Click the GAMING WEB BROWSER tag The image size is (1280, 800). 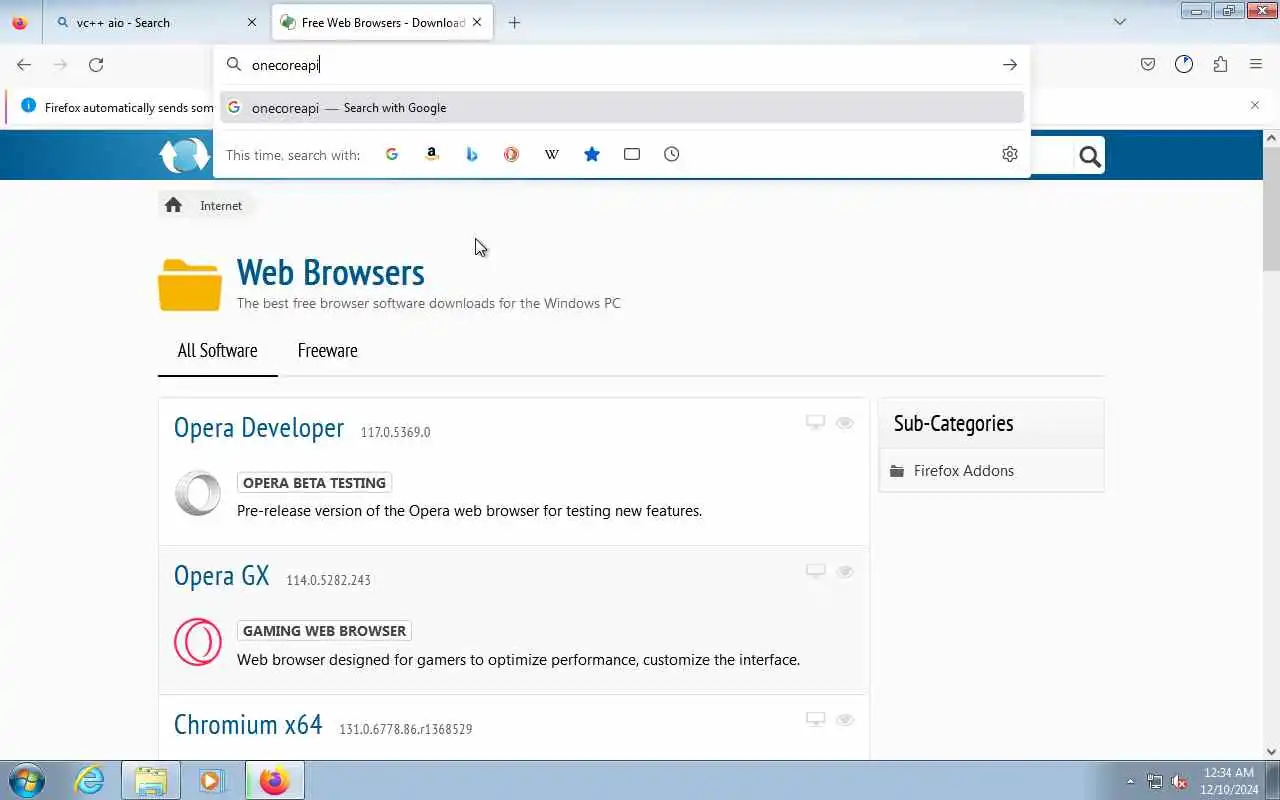(x=324, y=631)
